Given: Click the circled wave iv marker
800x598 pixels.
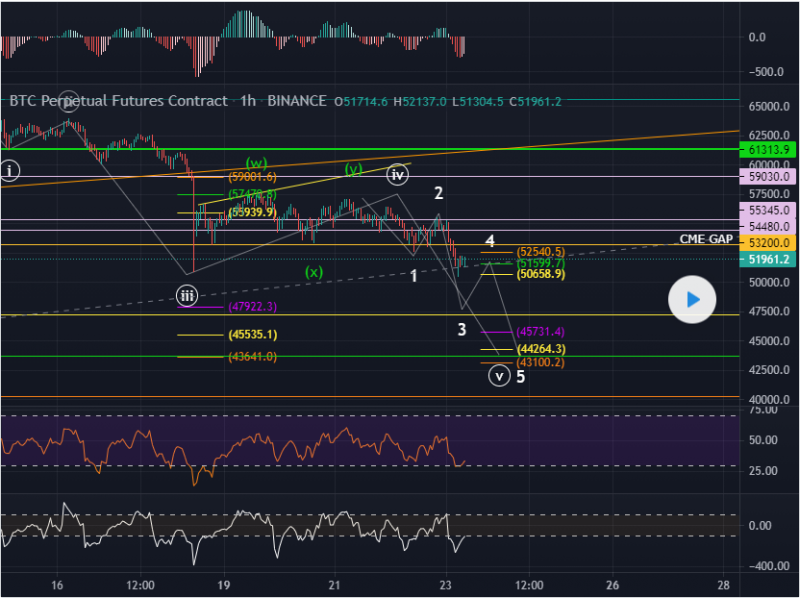Looking at the screenshot, I should 398,174.
